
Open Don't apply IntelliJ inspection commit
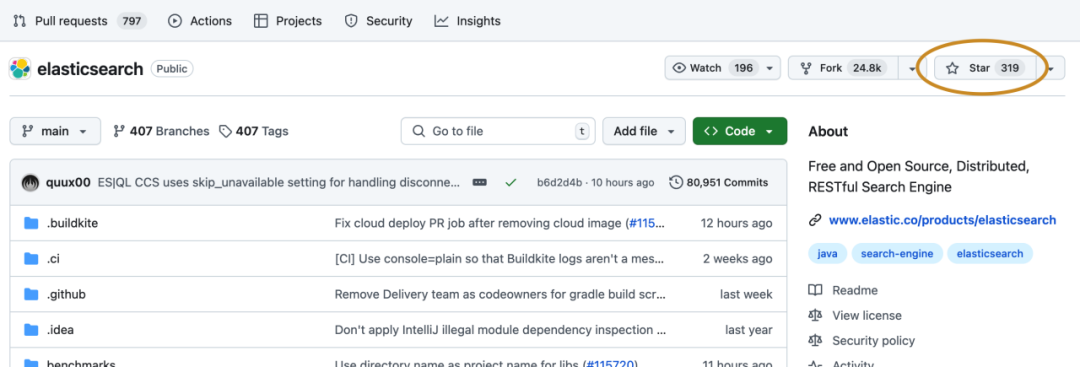(501, 330)
